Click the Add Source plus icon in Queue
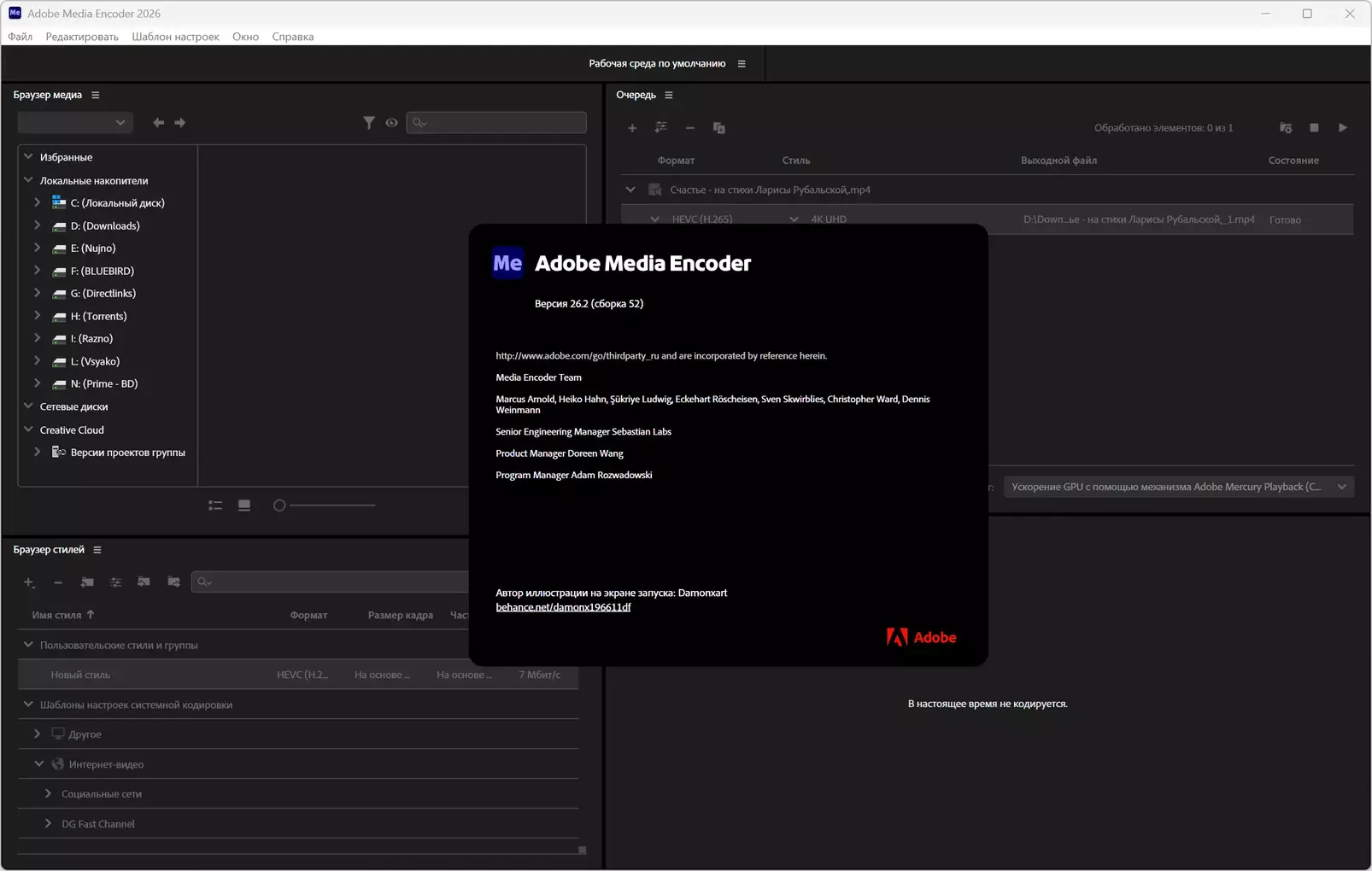Screen dimensions: 1372x871 coord(632,128)
